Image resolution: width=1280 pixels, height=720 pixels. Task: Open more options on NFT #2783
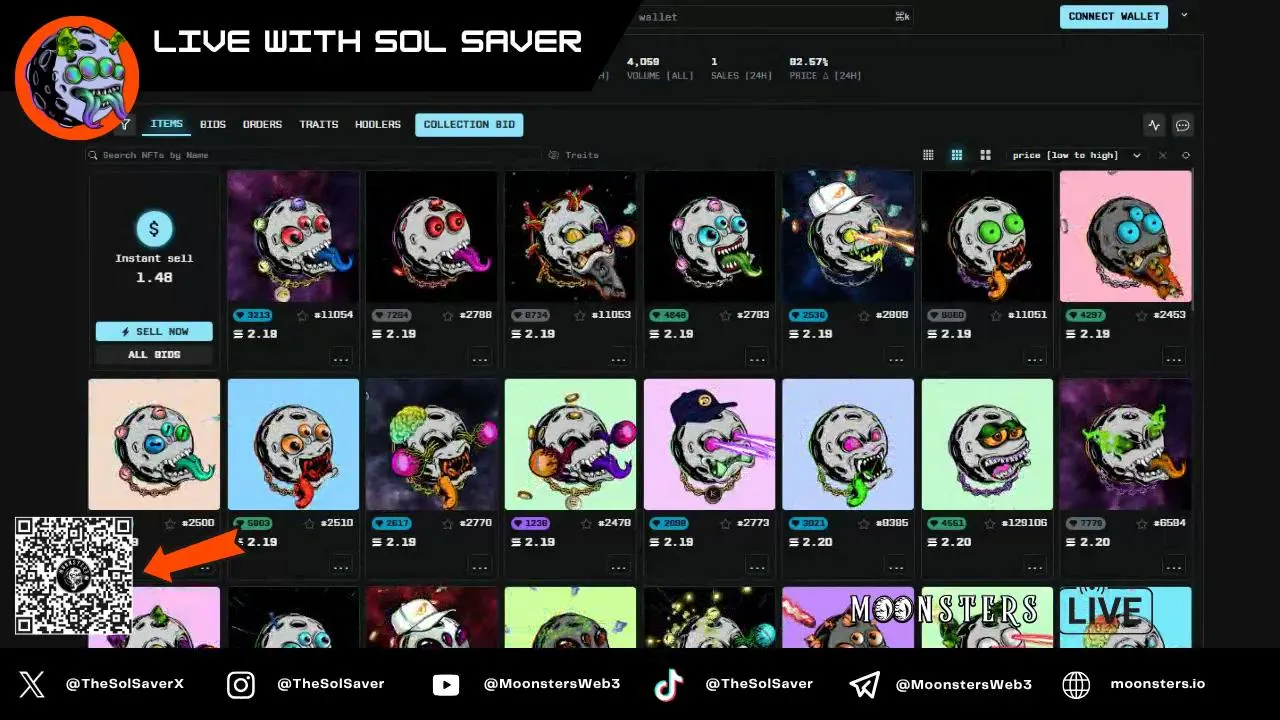758,358
